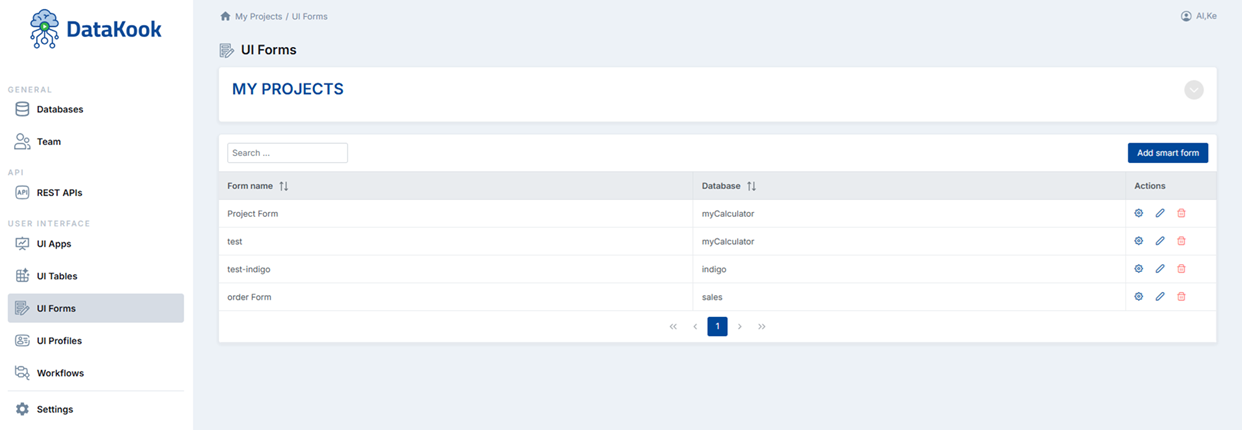The image size is (1242, 430).
Task: Open the Al,Ke user account icon
Action: coord(1186,16)
